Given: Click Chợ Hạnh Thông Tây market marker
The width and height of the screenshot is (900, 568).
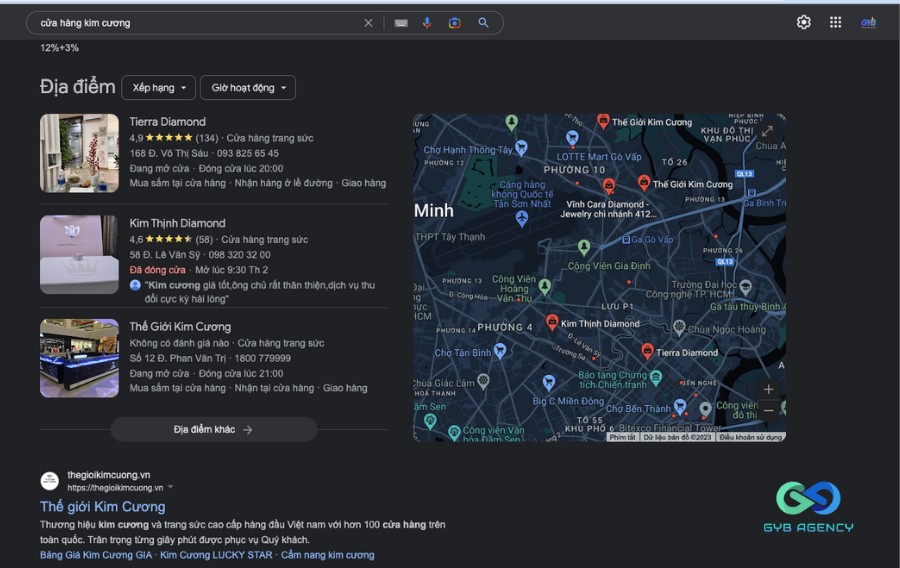Looking at the screenshot, I should coord(521,147).
